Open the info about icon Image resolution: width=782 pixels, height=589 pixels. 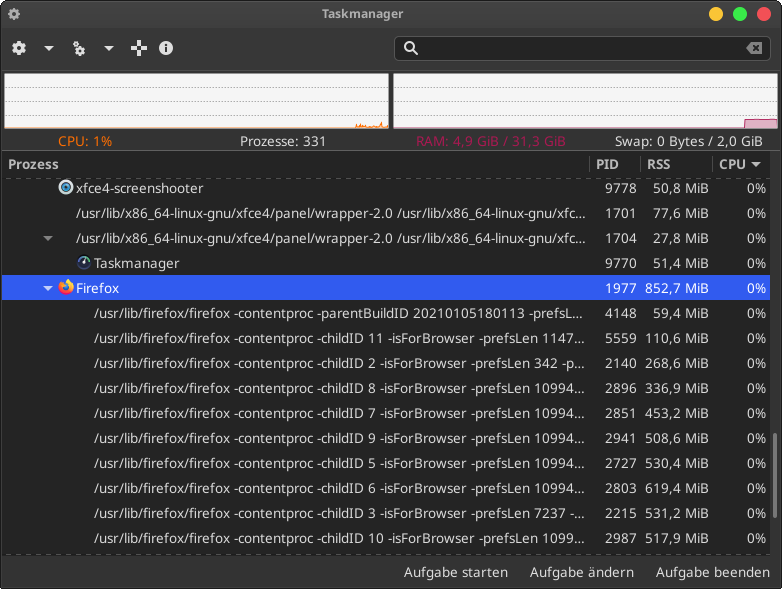click(166, 48)
